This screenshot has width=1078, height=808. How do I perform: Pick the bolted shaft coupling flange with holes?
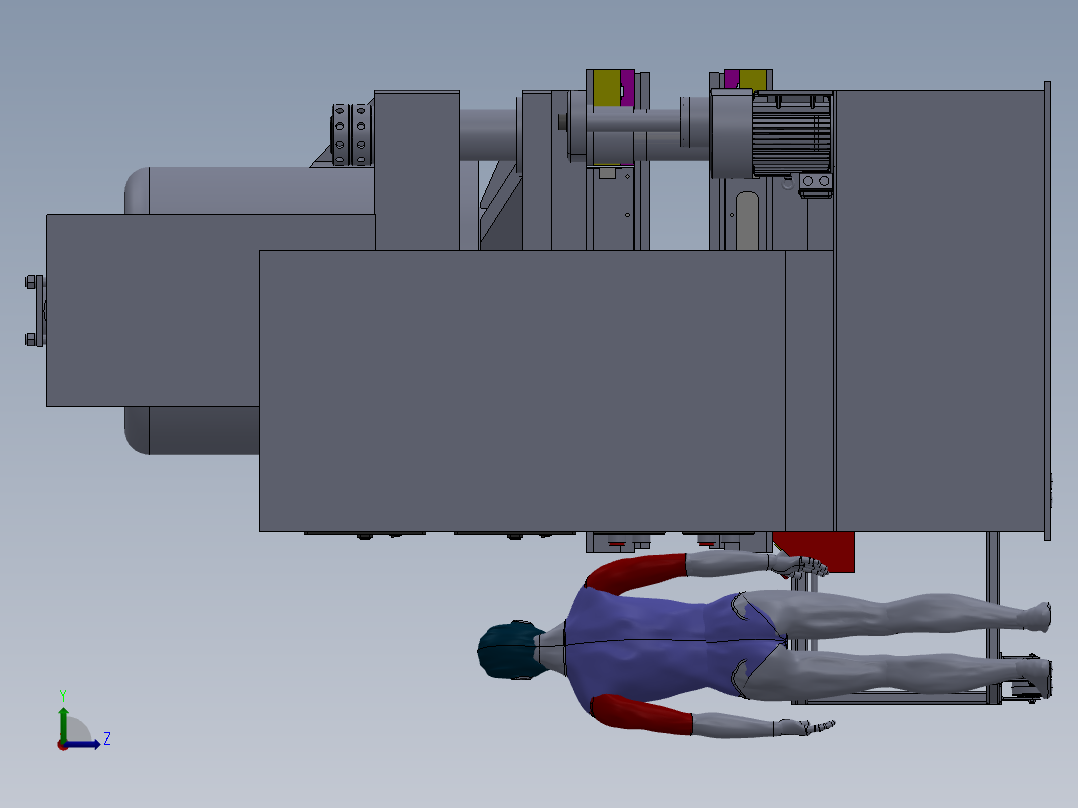tap(351, 134)
